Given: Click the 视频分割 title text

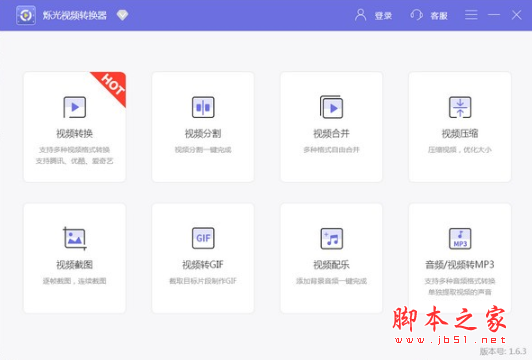Looking at the screenshot, I should coord(203,133).
